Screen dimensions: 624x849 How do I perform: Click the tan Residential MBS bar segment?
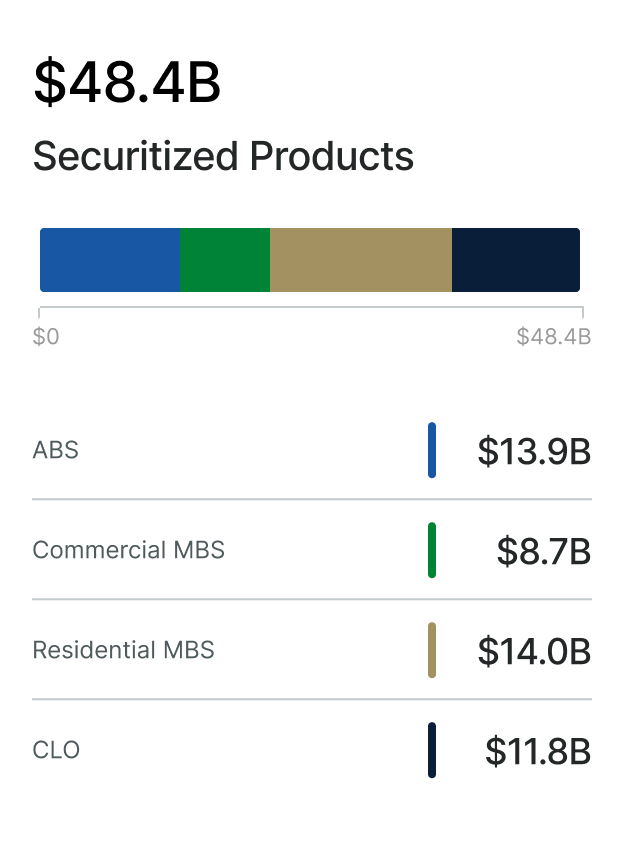(x=361, y=260)
